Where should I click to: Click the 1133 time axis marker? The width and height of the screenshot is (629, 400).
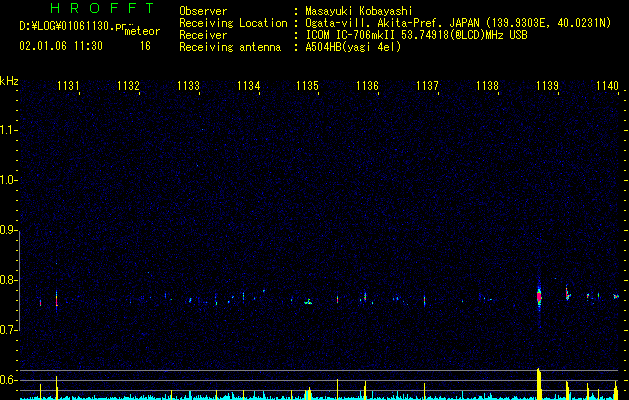coord(188,85)
